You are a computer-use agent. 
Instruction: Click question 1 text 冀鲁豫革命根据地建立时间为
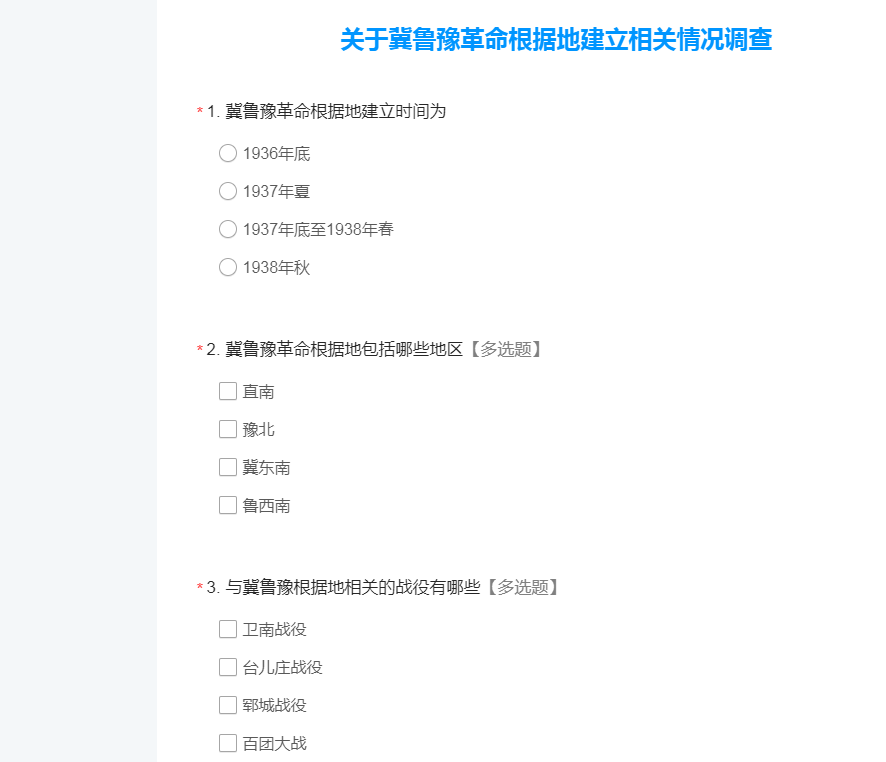[x=336, y=111]
